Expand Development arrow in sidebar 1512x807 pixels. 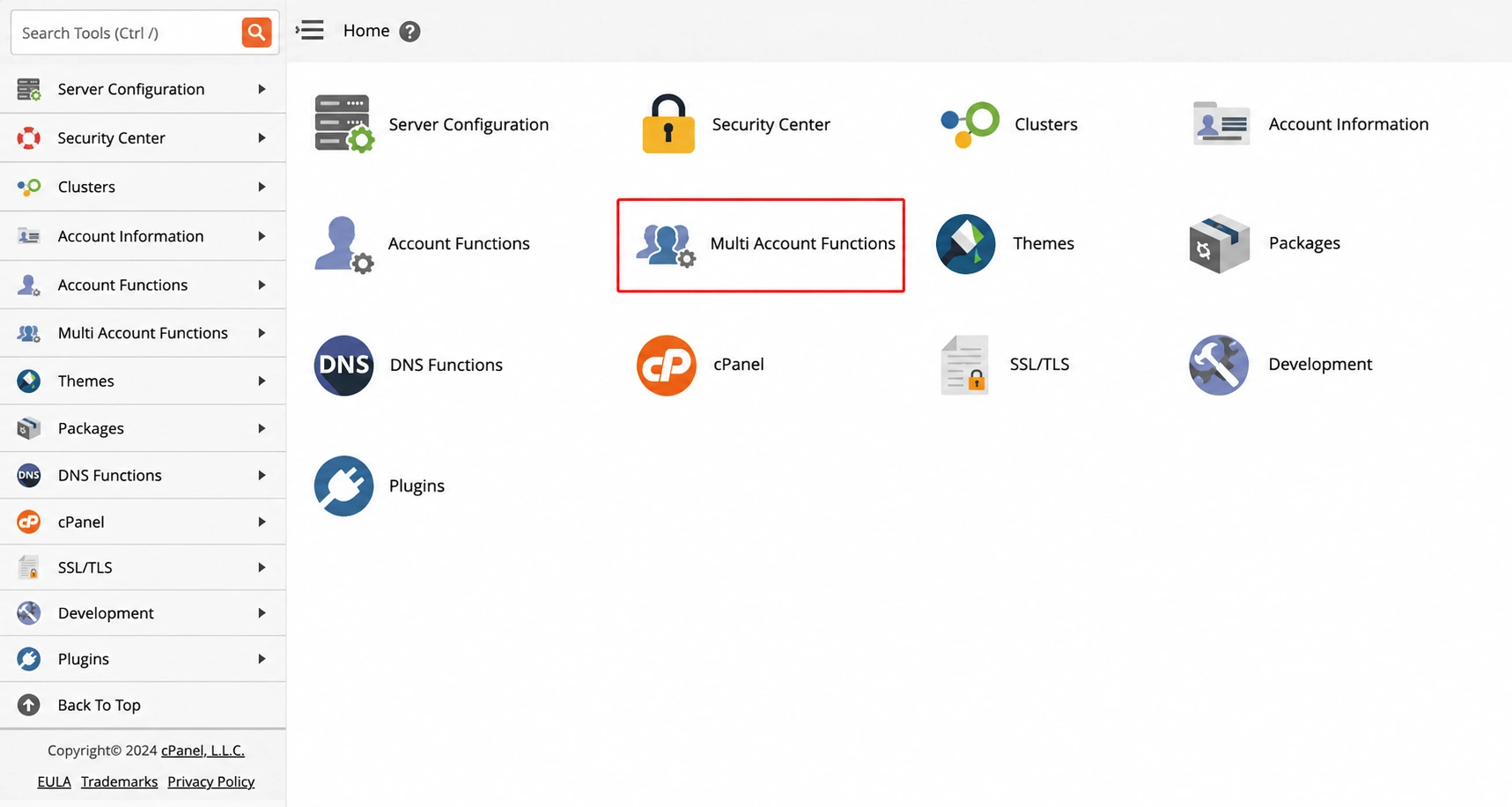(x=262, y=613)
